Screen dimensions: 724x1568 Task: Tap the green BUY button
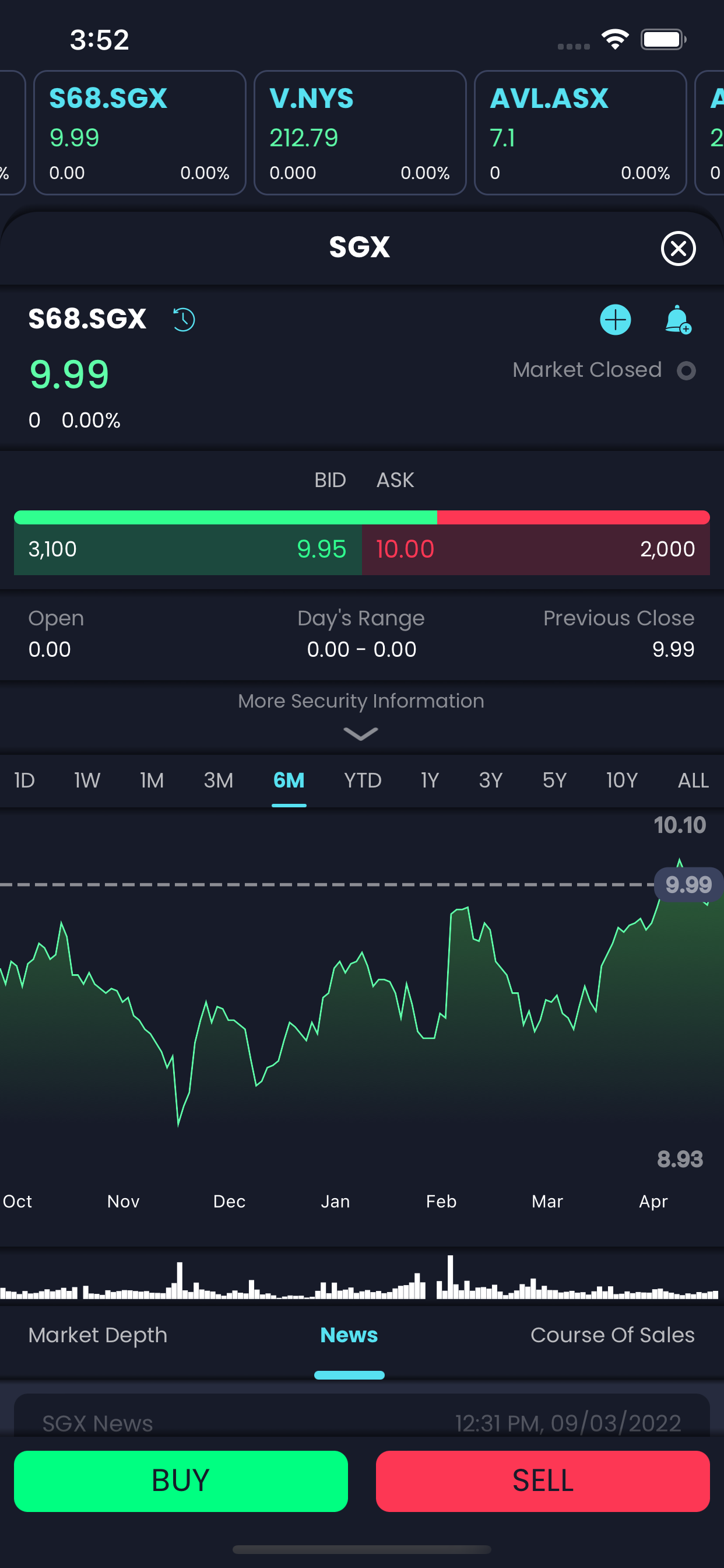181,1481
